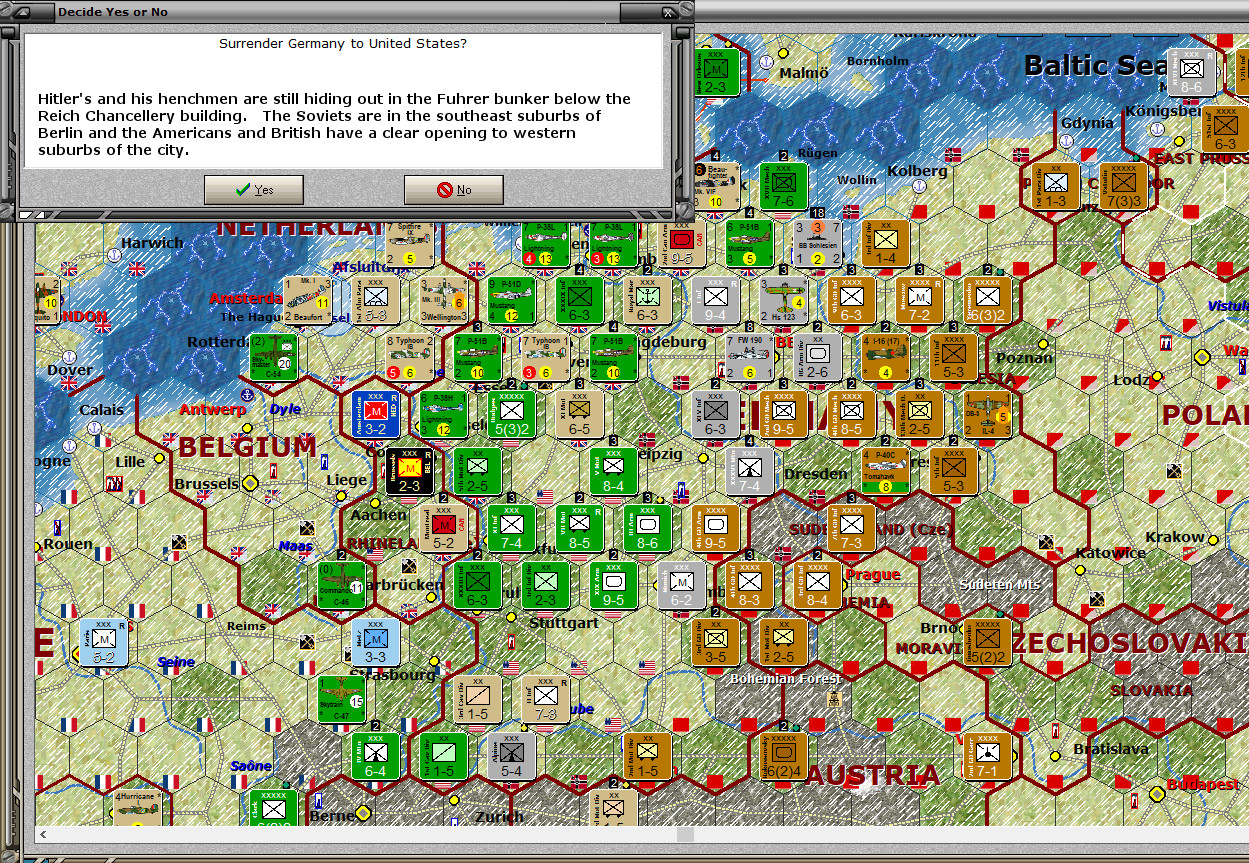Select the Hs 123 air unit
The image size is (1249, 863).
click(x=783, y=301)
